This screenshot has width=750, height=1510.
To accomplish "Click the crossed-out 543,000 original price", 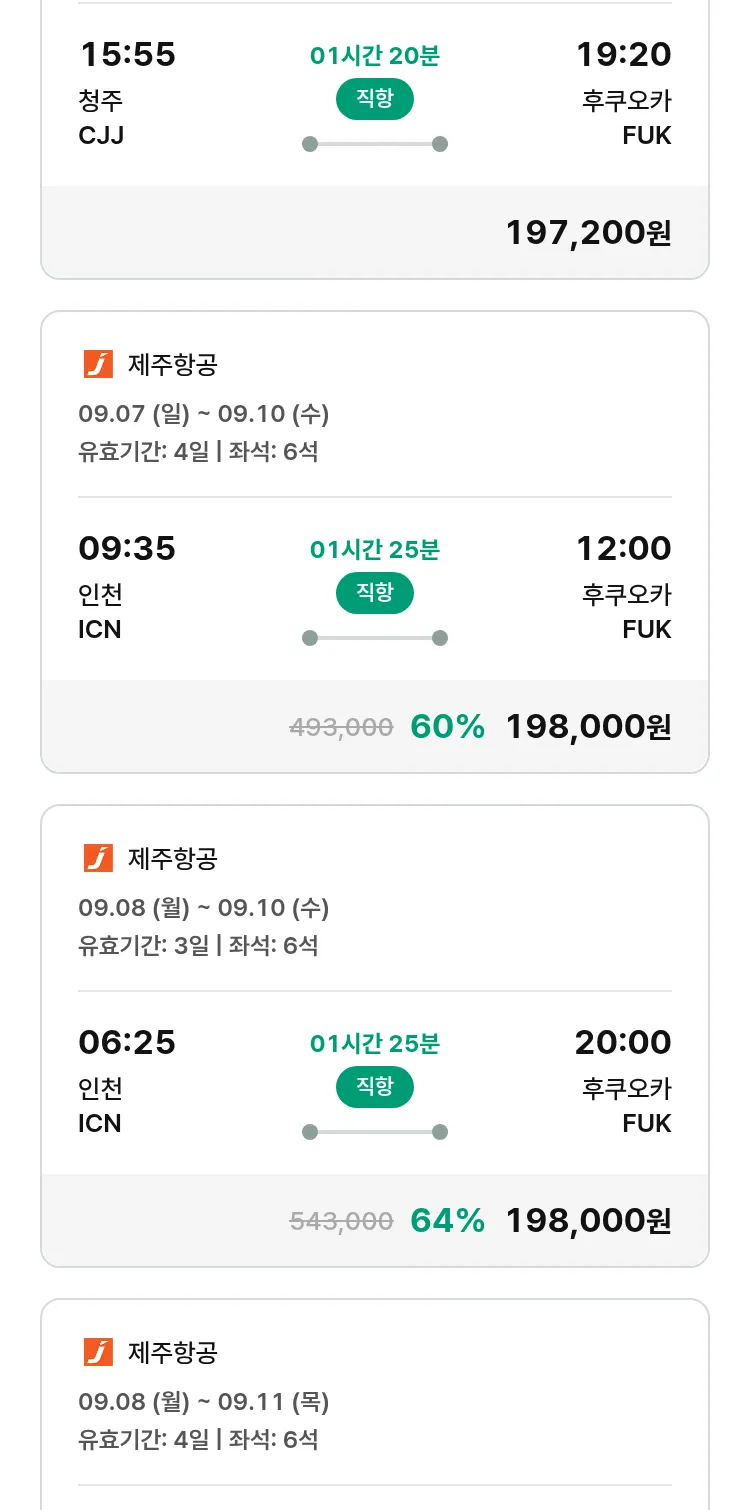I will (x=341, y=1222).
